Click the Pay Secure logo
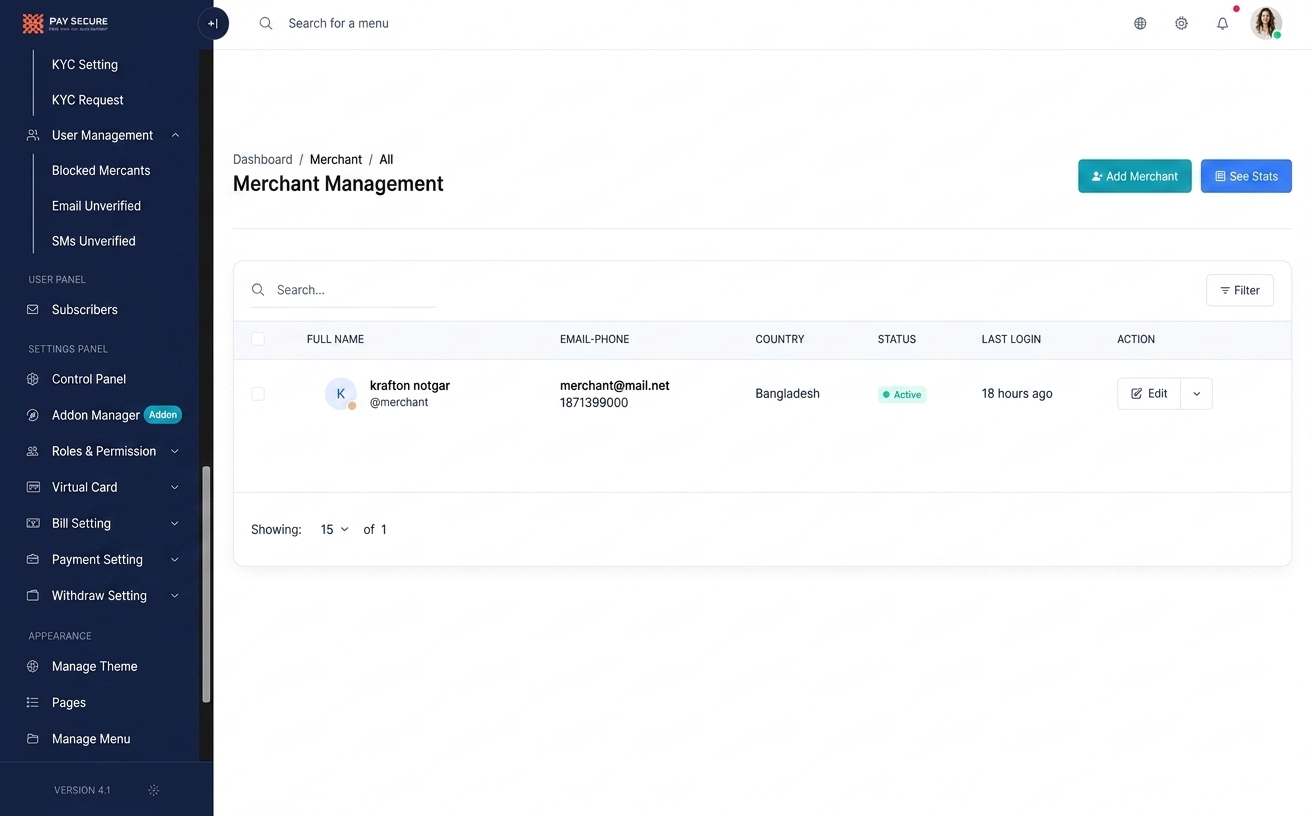The width and height of the screenshot is (1312, 816). click(x=65, y=23)
